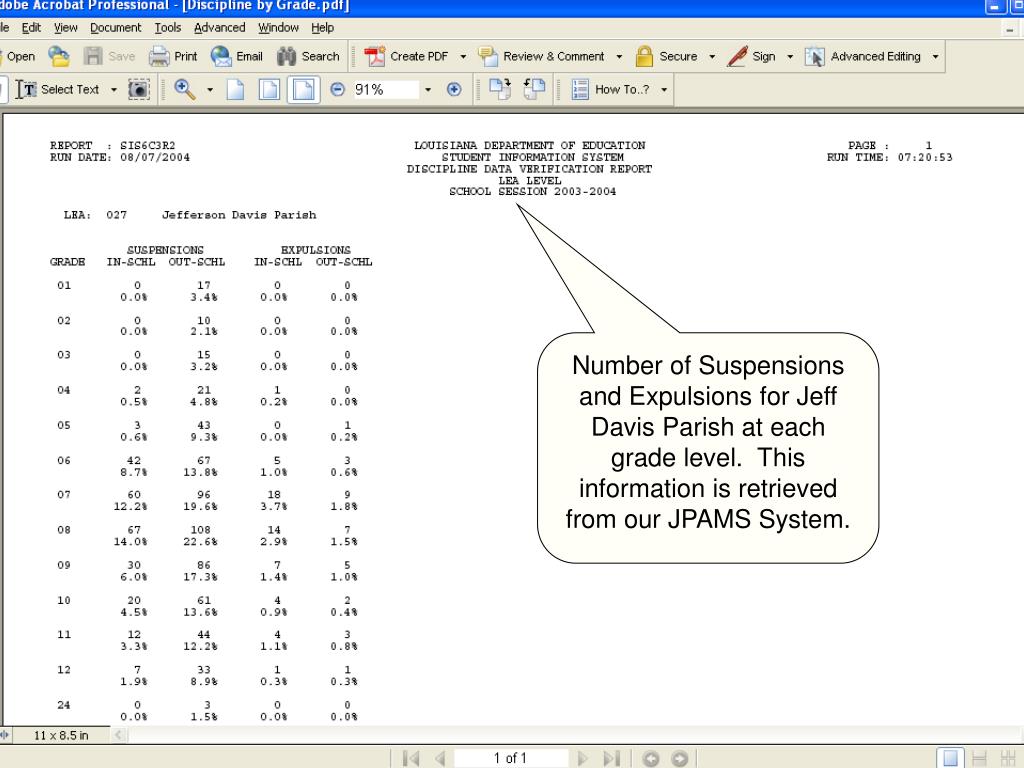Image resolution: width=1024 pixels, height=768 pixels.
Task: Go to the last page
Action: (x=611, y=758)
